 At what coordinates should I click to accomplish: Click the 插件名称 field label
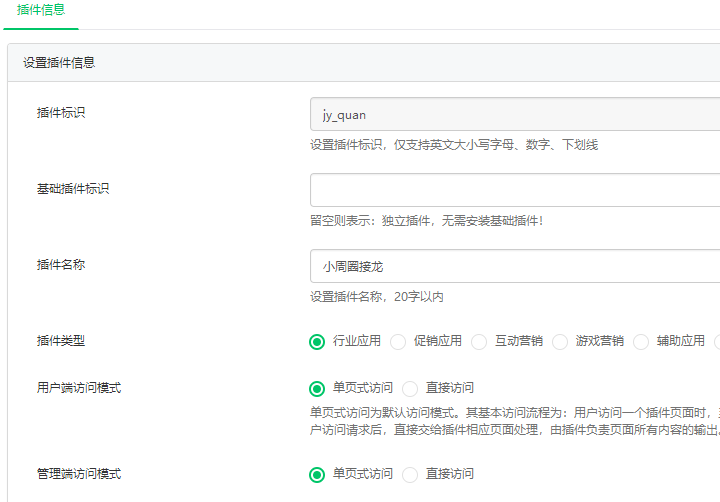(x=61, y=265)
